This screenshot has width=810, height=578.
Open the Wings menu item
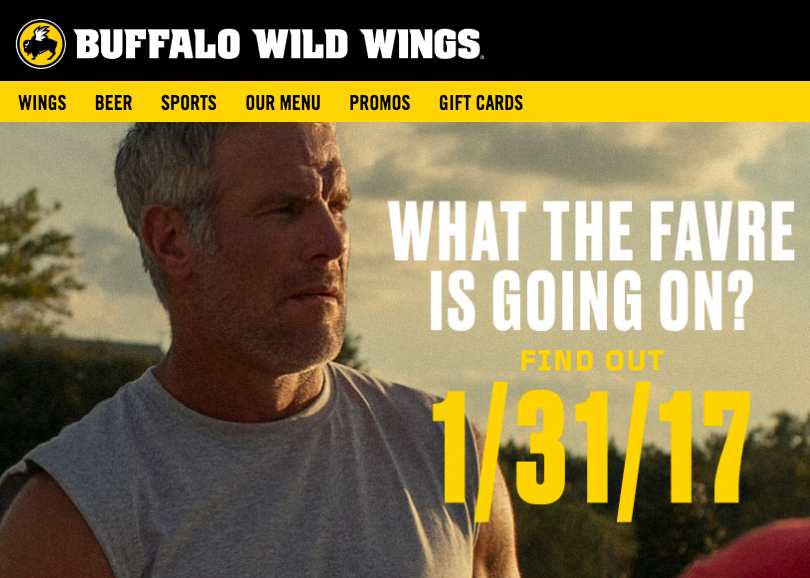(42, 103)
